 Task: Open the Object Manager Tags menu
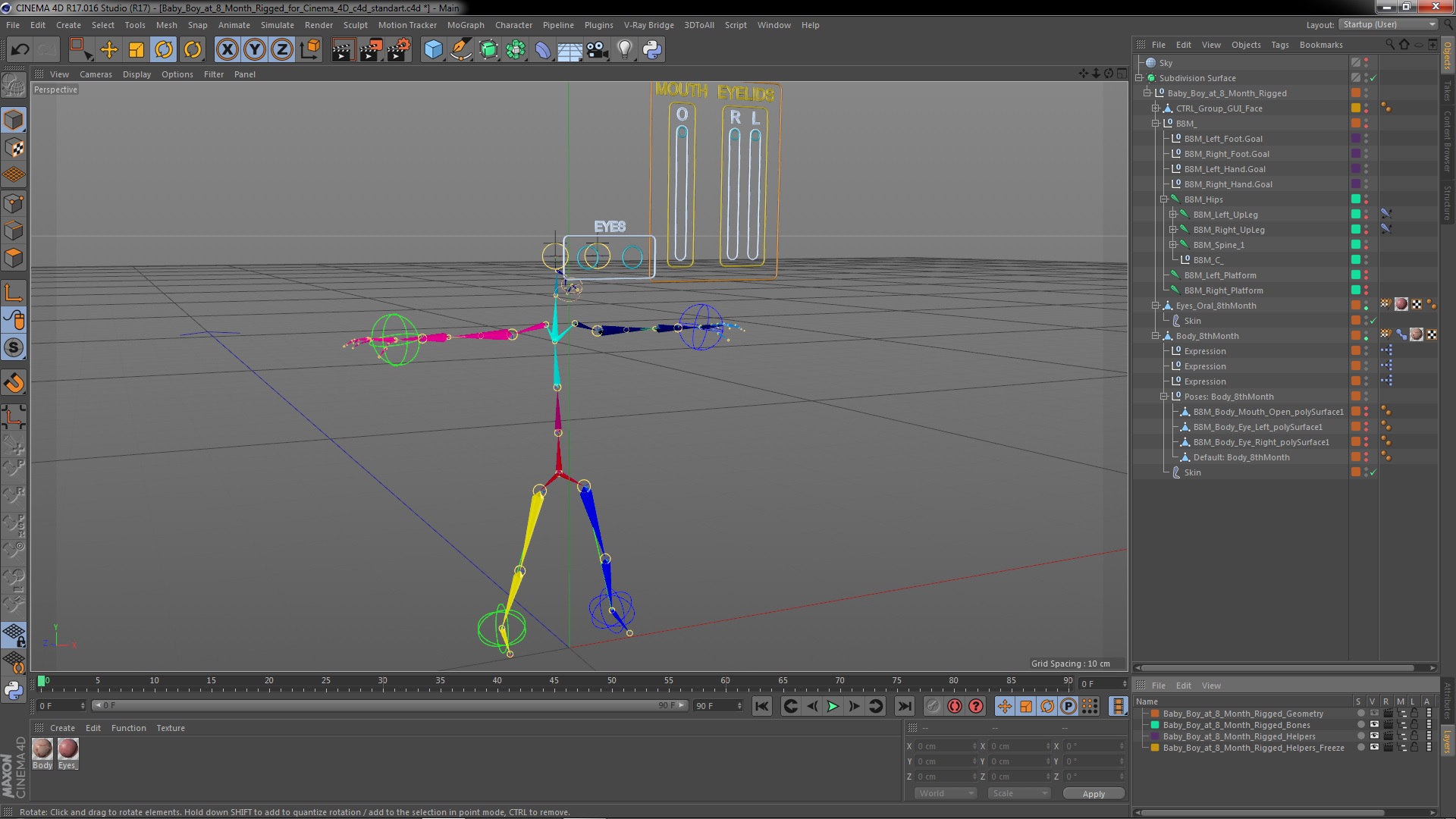coord(1279,45)
